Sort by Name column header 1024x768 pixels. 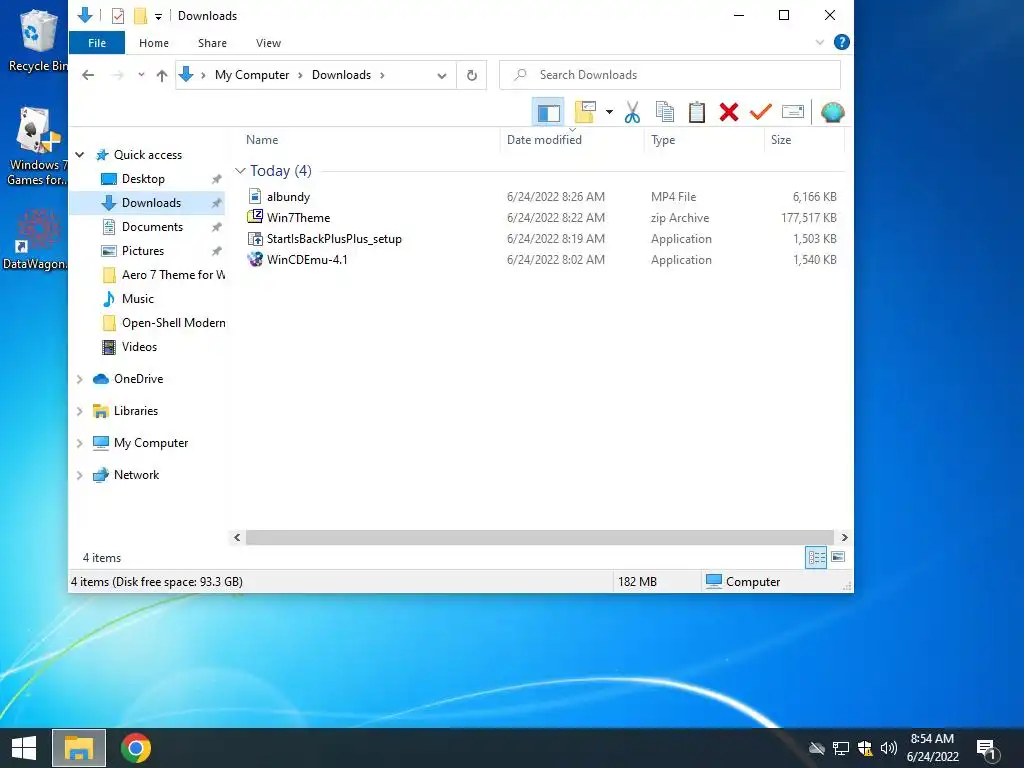[262, 140]
